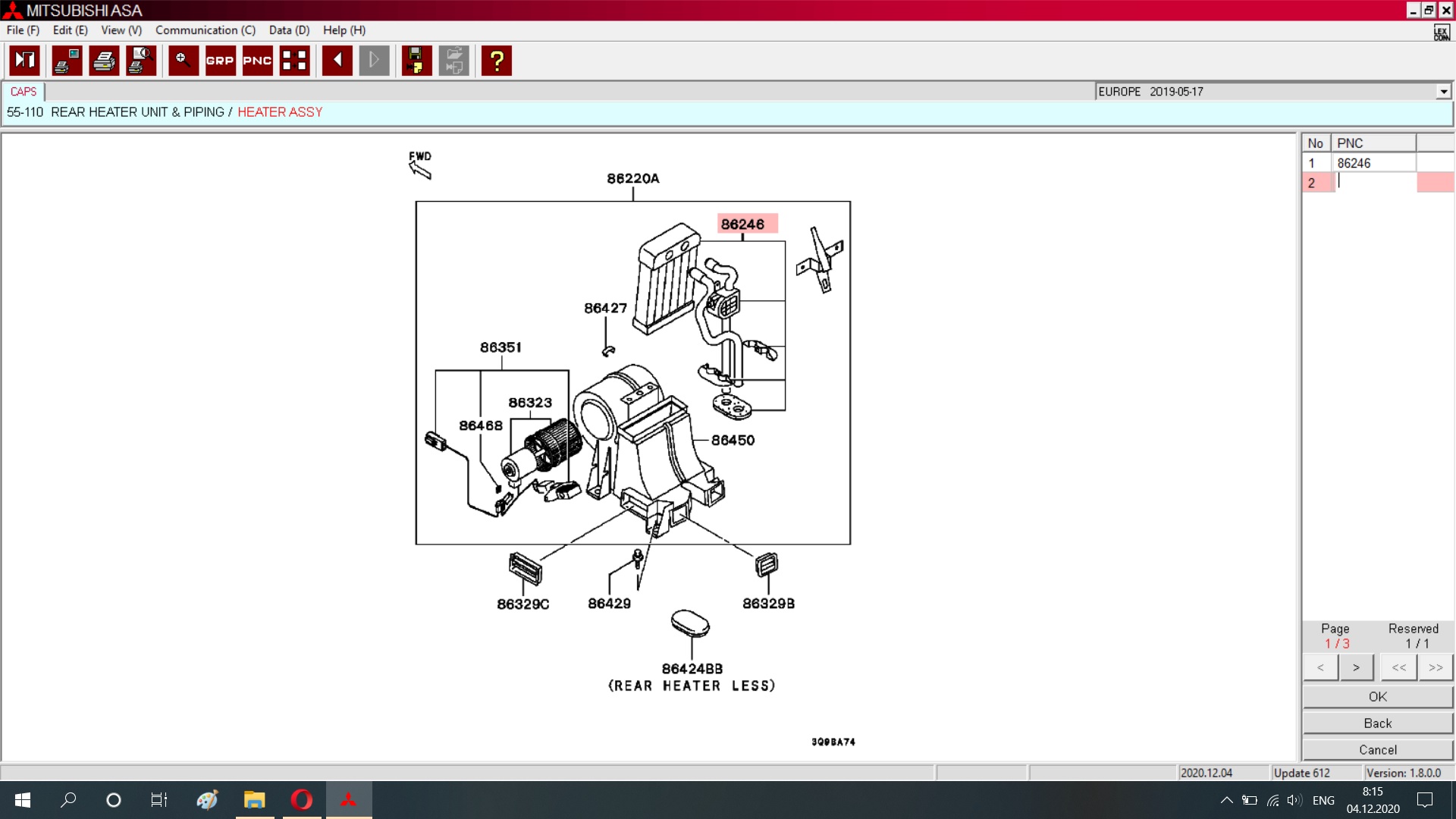1456x819 pixels.
Task: Click the PNC toolbar button
Action: [257, 61]
